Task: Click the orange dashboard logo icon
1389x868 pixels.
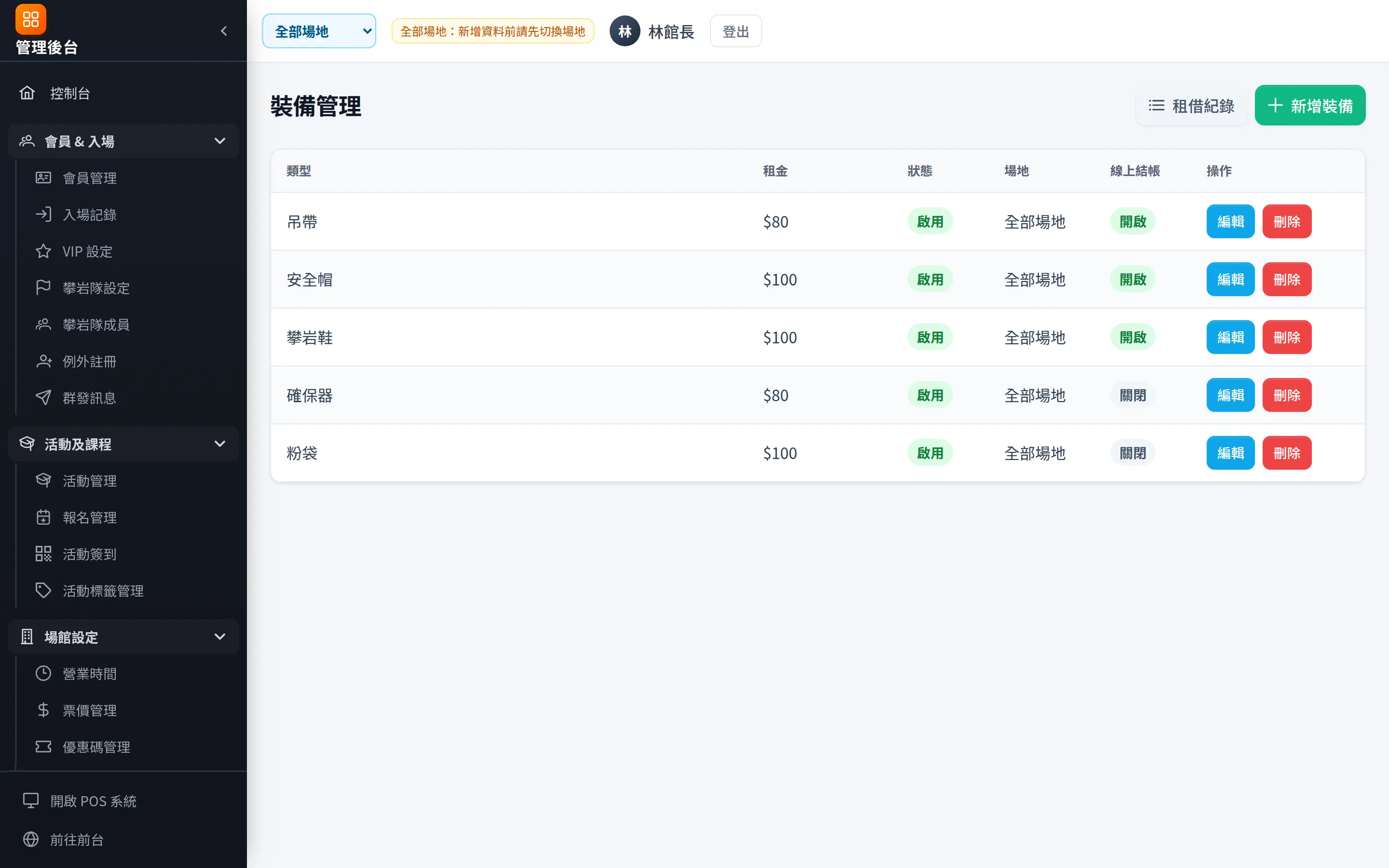Action: click(x=30, y=19)
